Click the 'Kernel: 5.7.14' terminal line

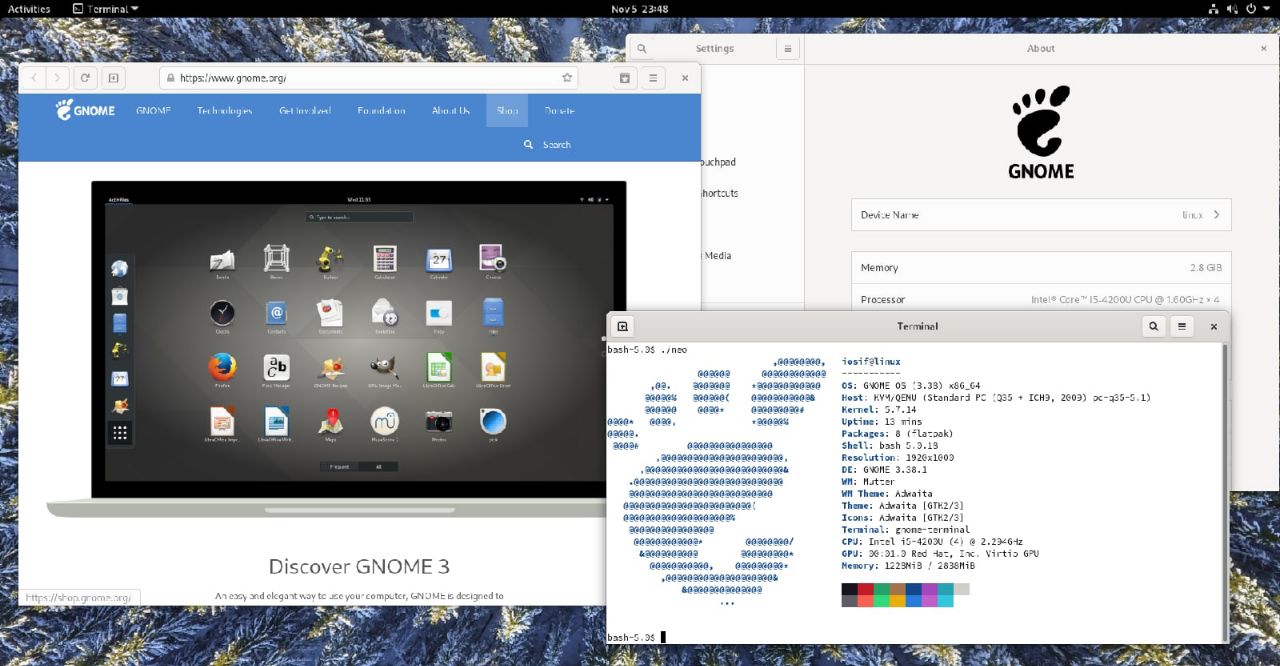point(879,410)
